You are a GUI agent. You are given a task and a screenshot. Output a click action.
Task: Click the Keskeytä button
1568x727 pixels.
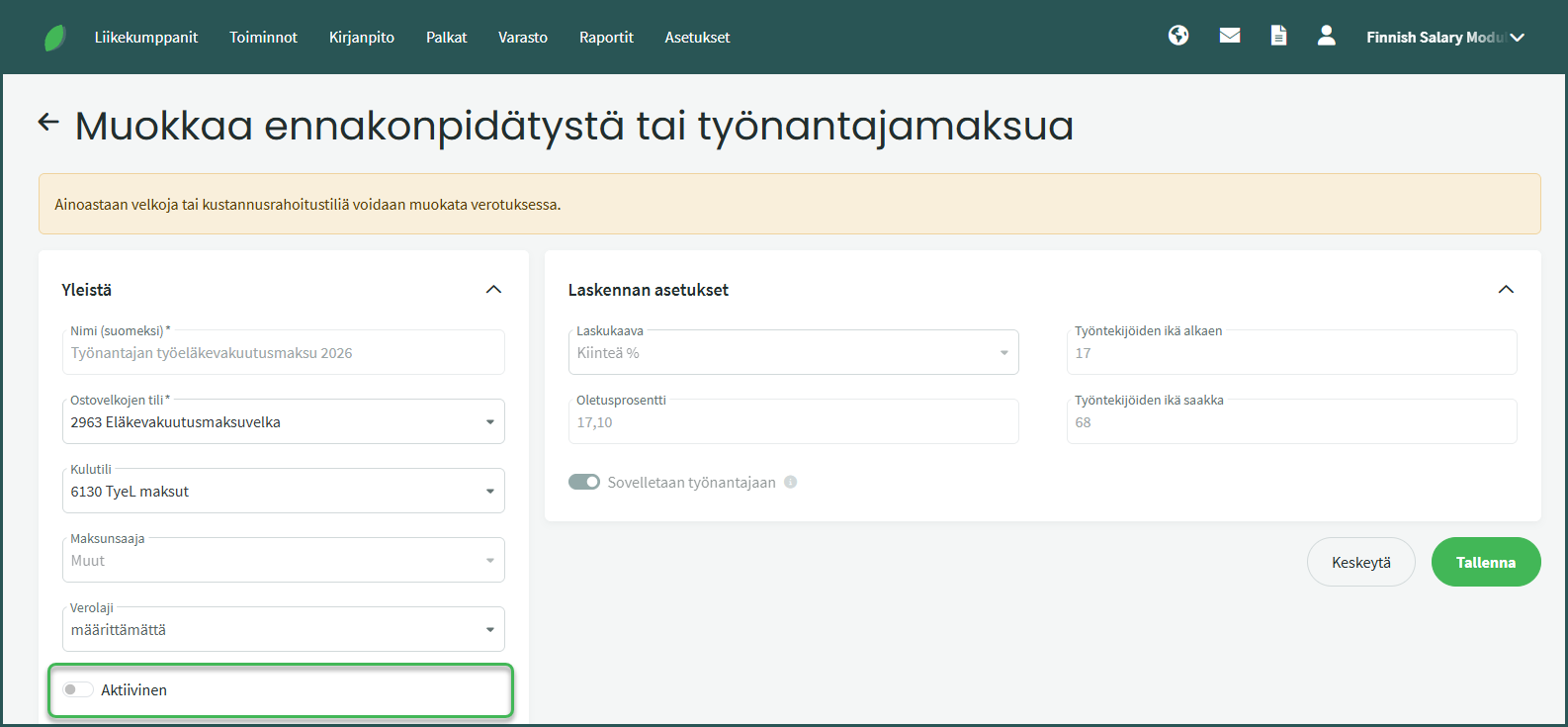pyautogui.click(x=1360, y=562)
